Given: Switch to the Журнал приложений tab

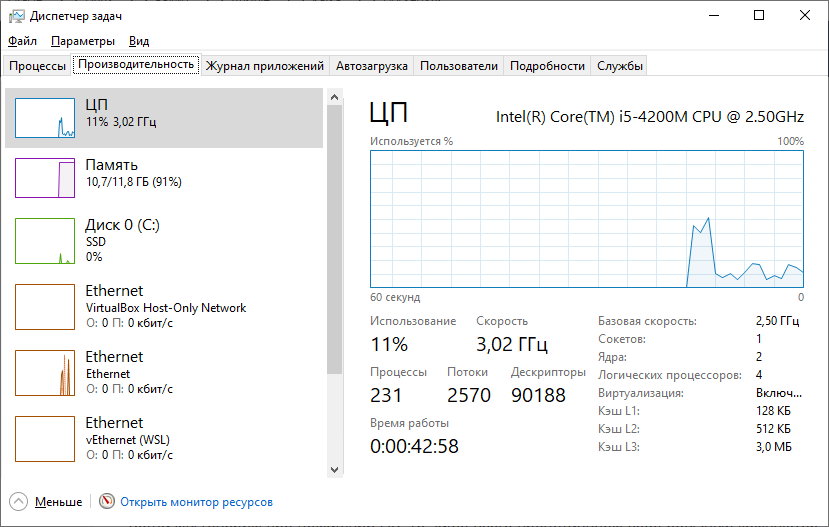Looking at the screenshot, I should 265,66.
